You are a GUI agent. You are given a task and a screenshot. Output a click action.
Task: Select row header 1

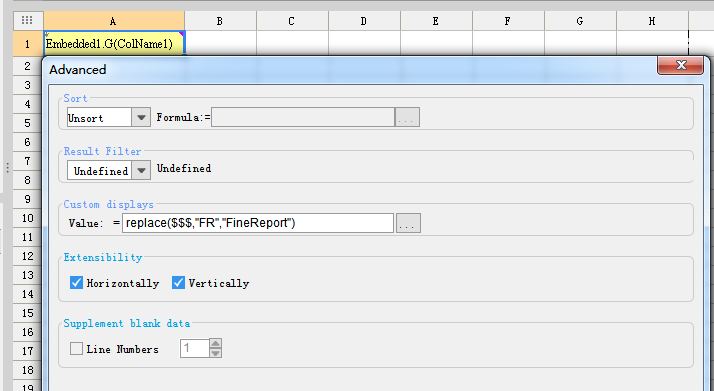28,44
